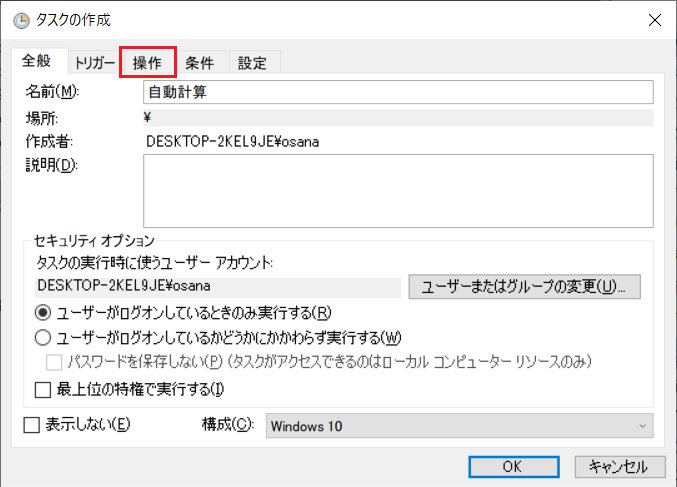Click the user account field DESKTOP-2KEL9JE¥osana
Viewport: 677px width, 487px height.
(218, 287)
